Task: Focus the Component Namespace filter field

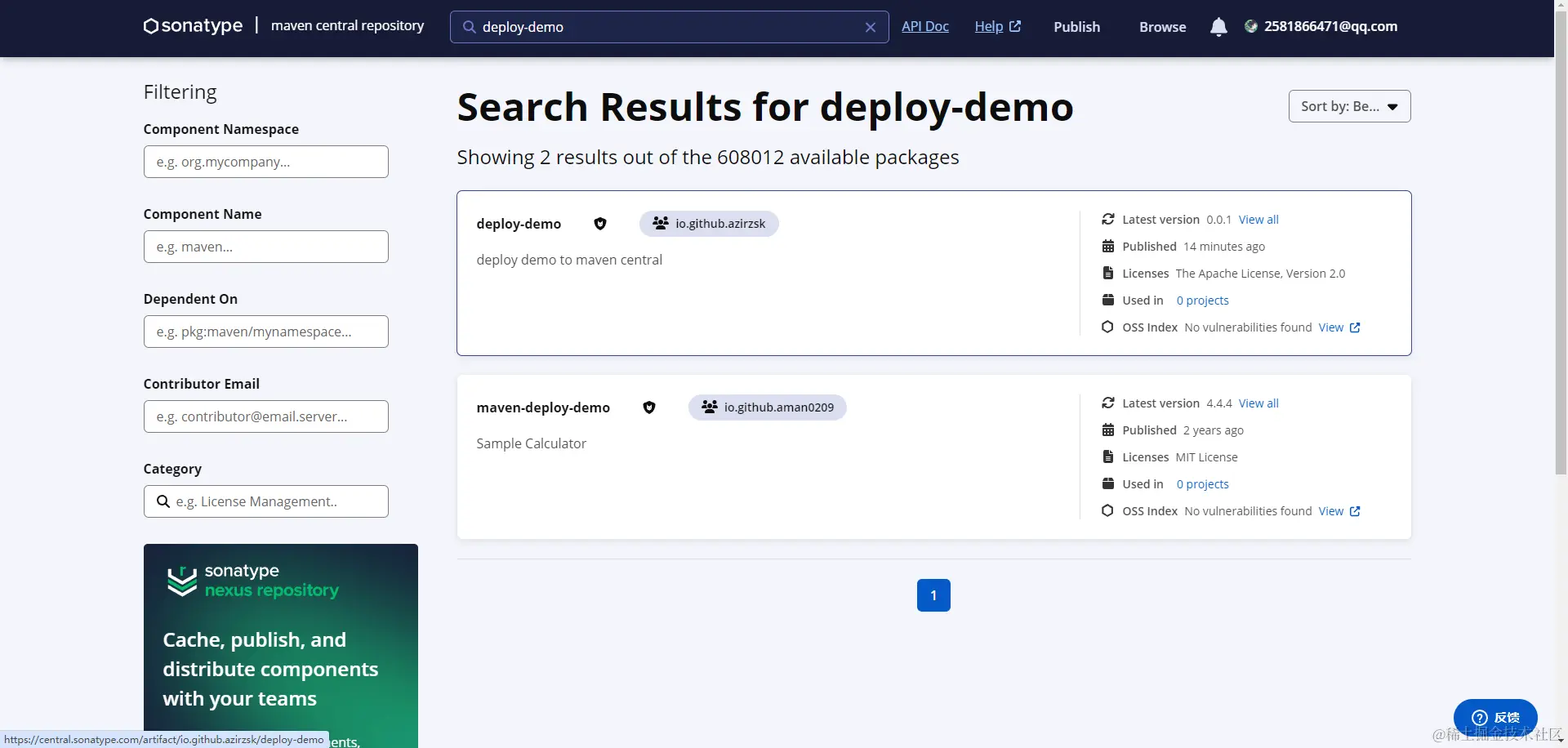Action: tap(265, 162)
